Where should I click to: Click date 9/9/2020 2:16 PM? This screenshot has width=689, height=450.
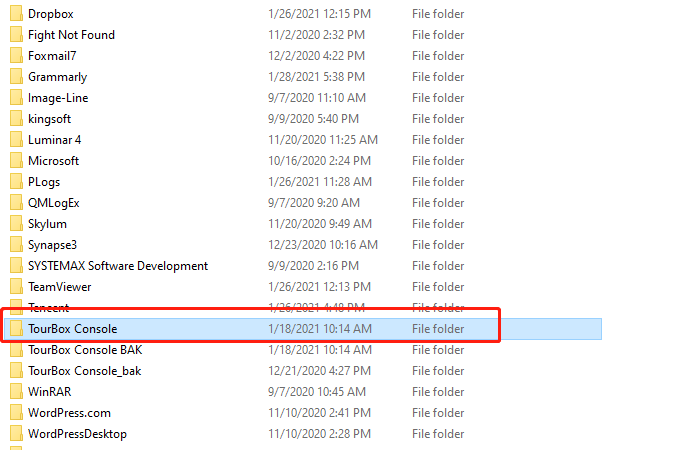tap(313, 266)
